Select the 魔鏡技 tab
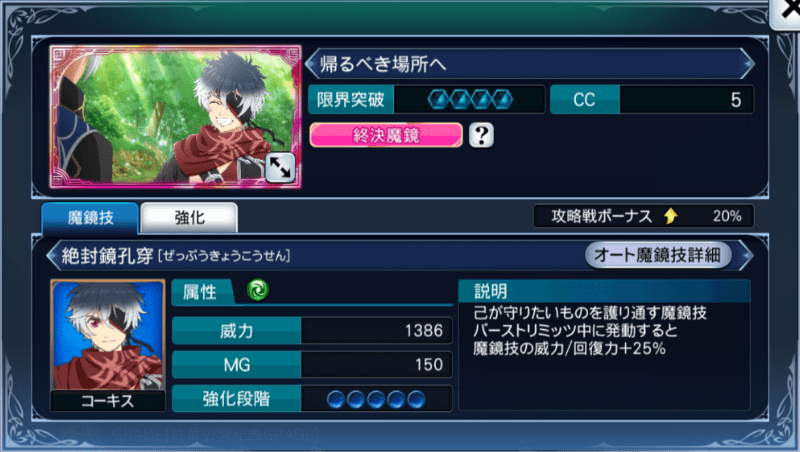Screen dimensions: 800x452 90,218
